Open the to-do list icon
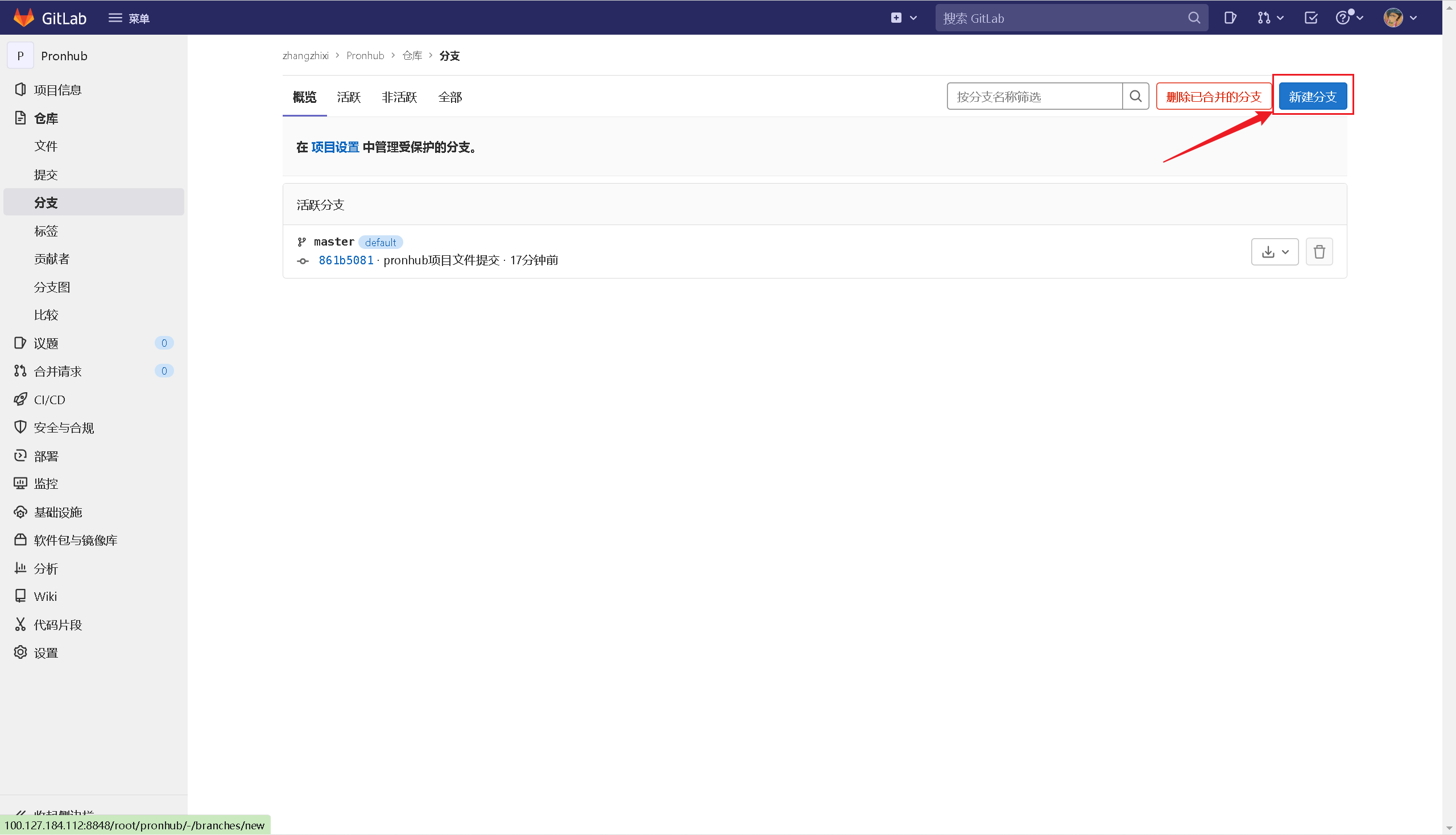The image size is (1456, 835). click(x=1311, y=18)
